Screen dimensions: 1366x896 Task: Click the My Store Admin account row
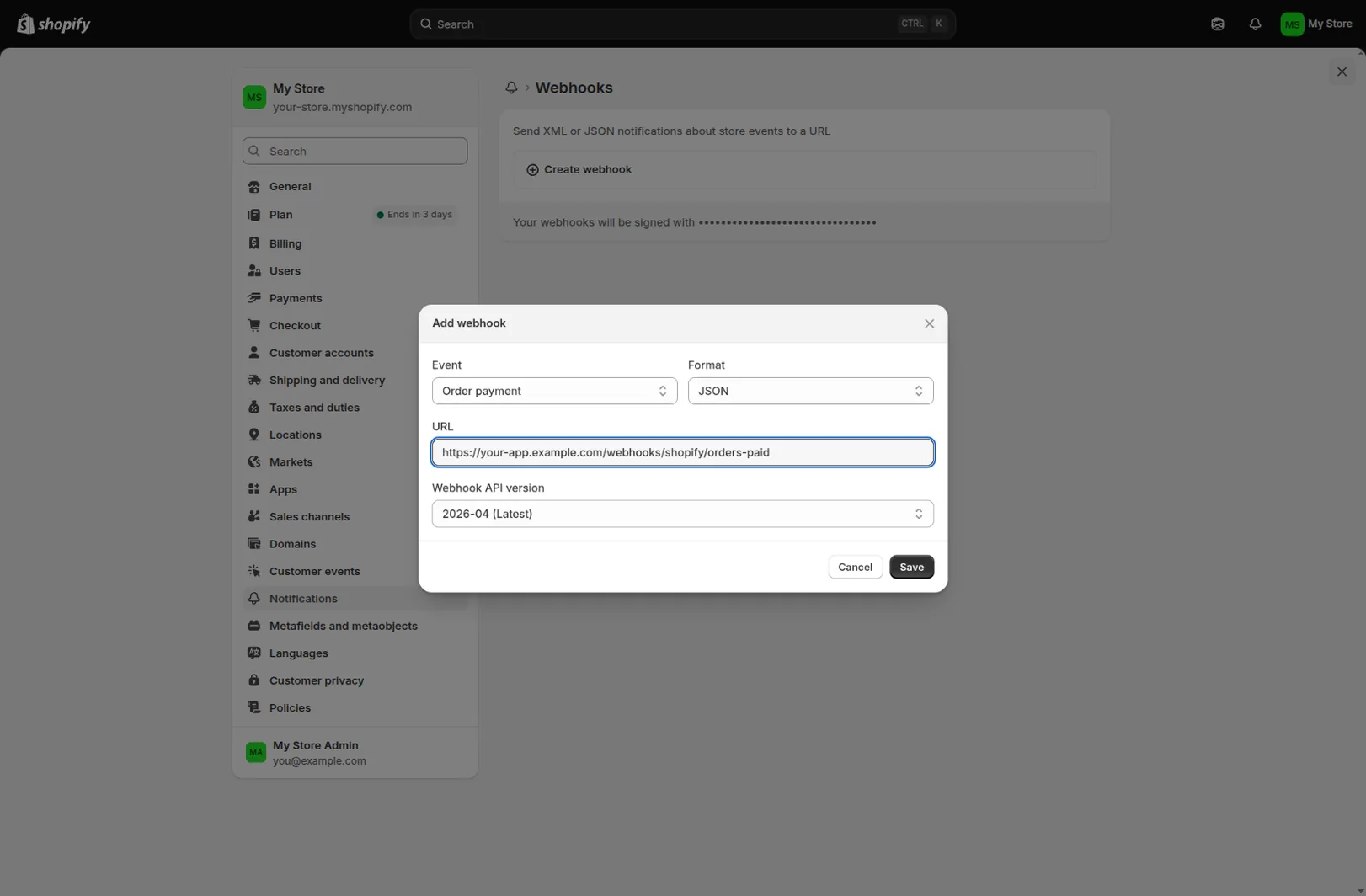(x=355, y=753)
